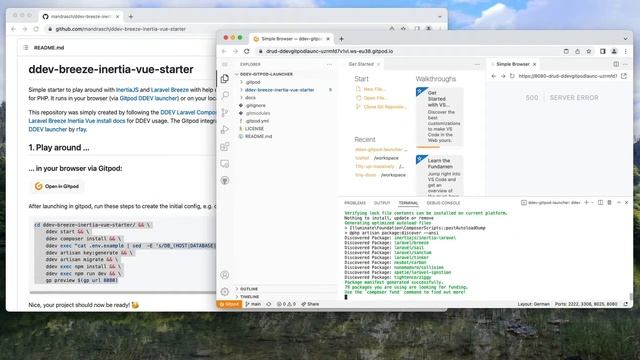Click reload in the Gitpod browser window
This screenshot has width=640, height=360.
tap(247, 51)
